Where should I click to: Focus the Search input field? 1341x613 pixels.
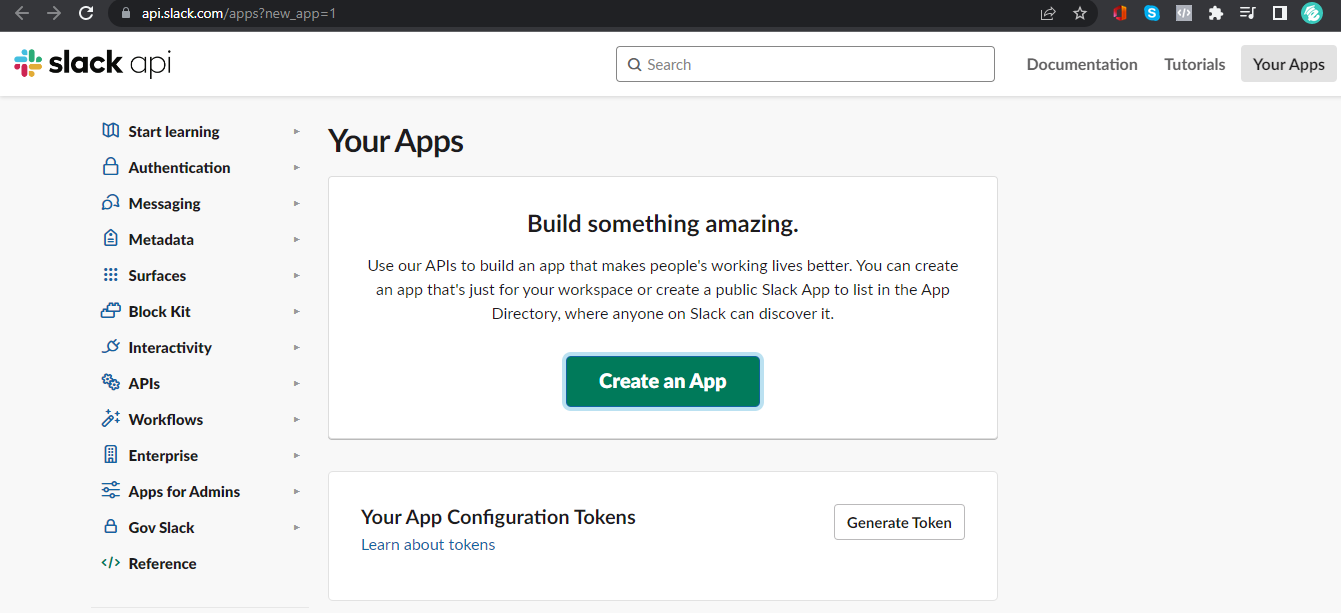(x=805, y=64)
